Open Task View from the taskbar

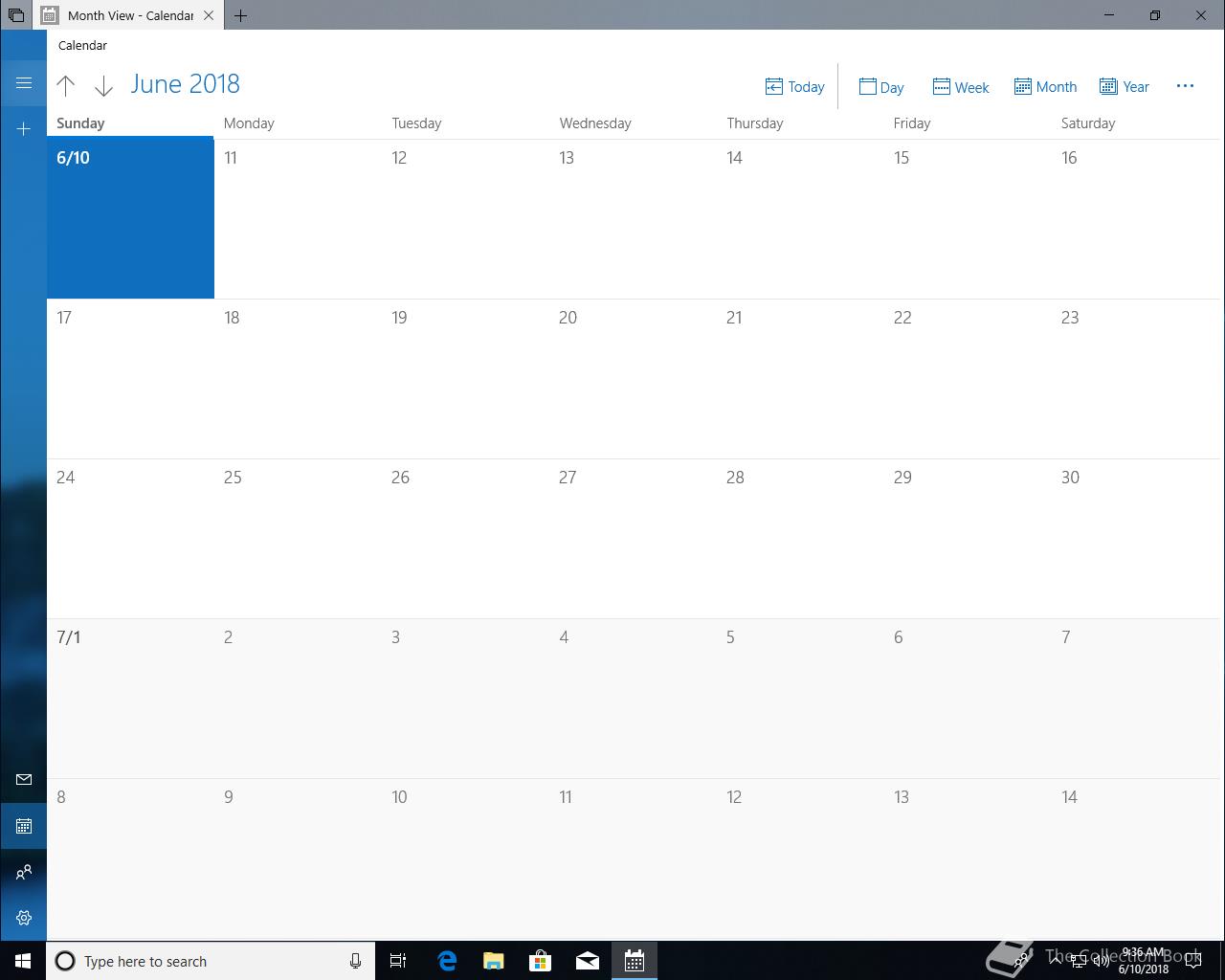[x=398, y=961]
